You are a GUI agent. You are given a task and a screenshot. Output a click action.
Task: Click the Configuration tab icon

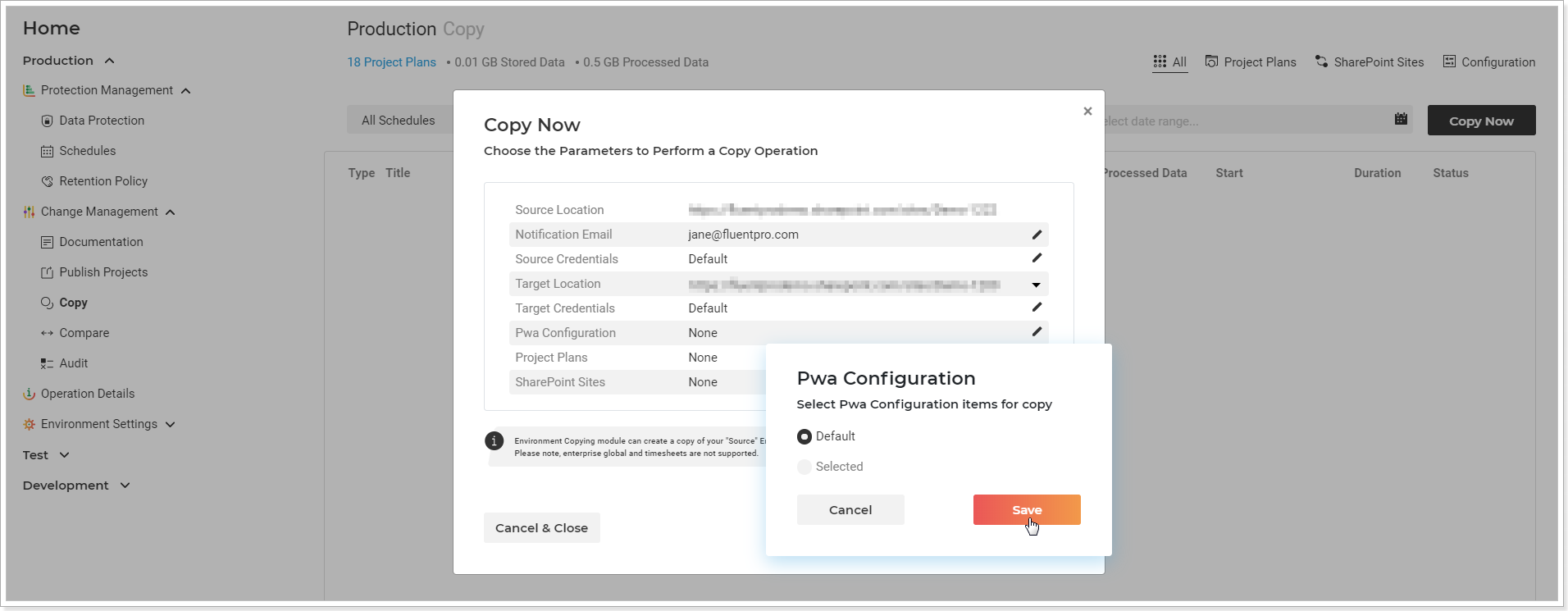(x=1449, y=62)
